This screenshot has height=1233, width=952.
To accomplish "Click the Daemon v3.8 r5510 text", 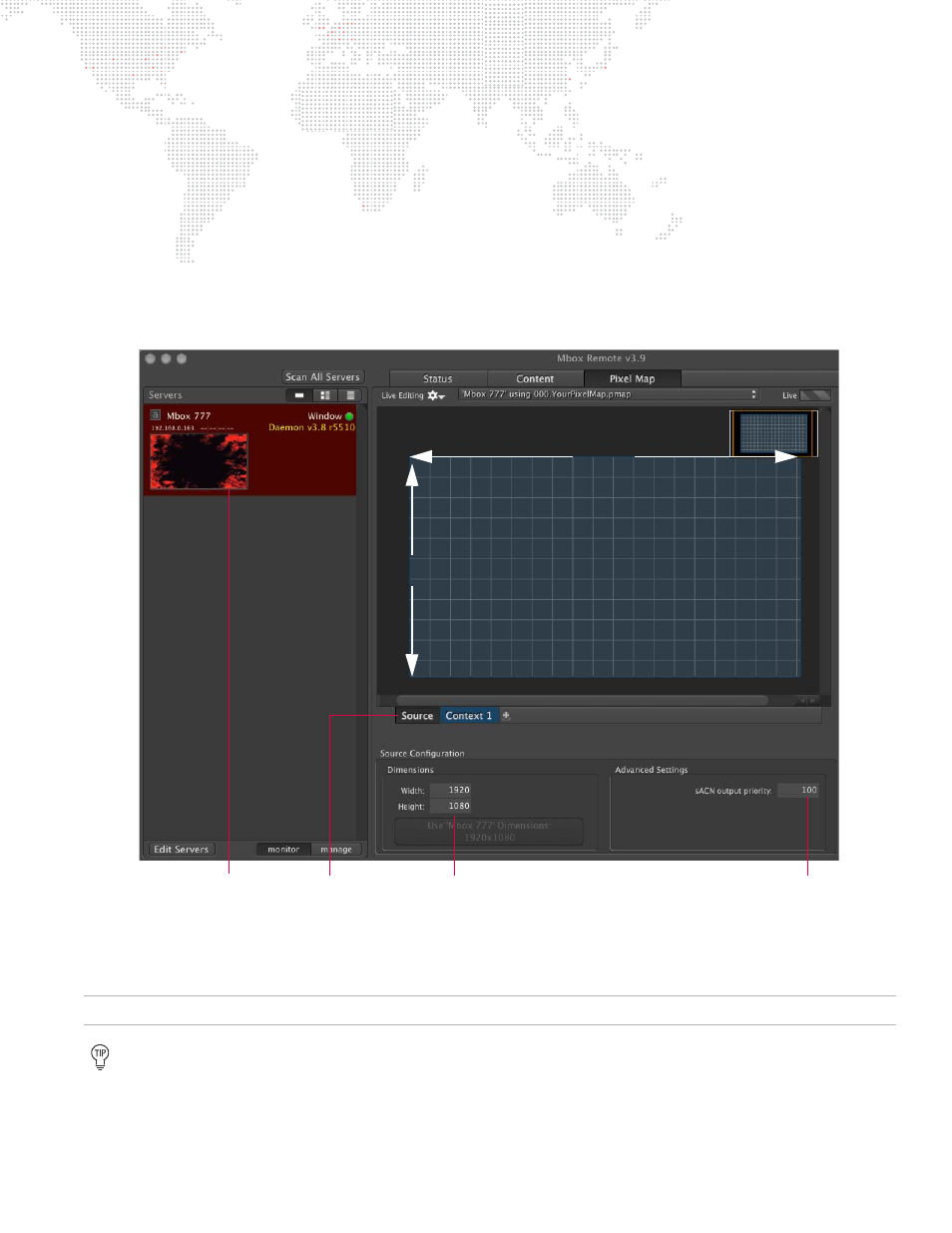I will (x=311, y=427).
